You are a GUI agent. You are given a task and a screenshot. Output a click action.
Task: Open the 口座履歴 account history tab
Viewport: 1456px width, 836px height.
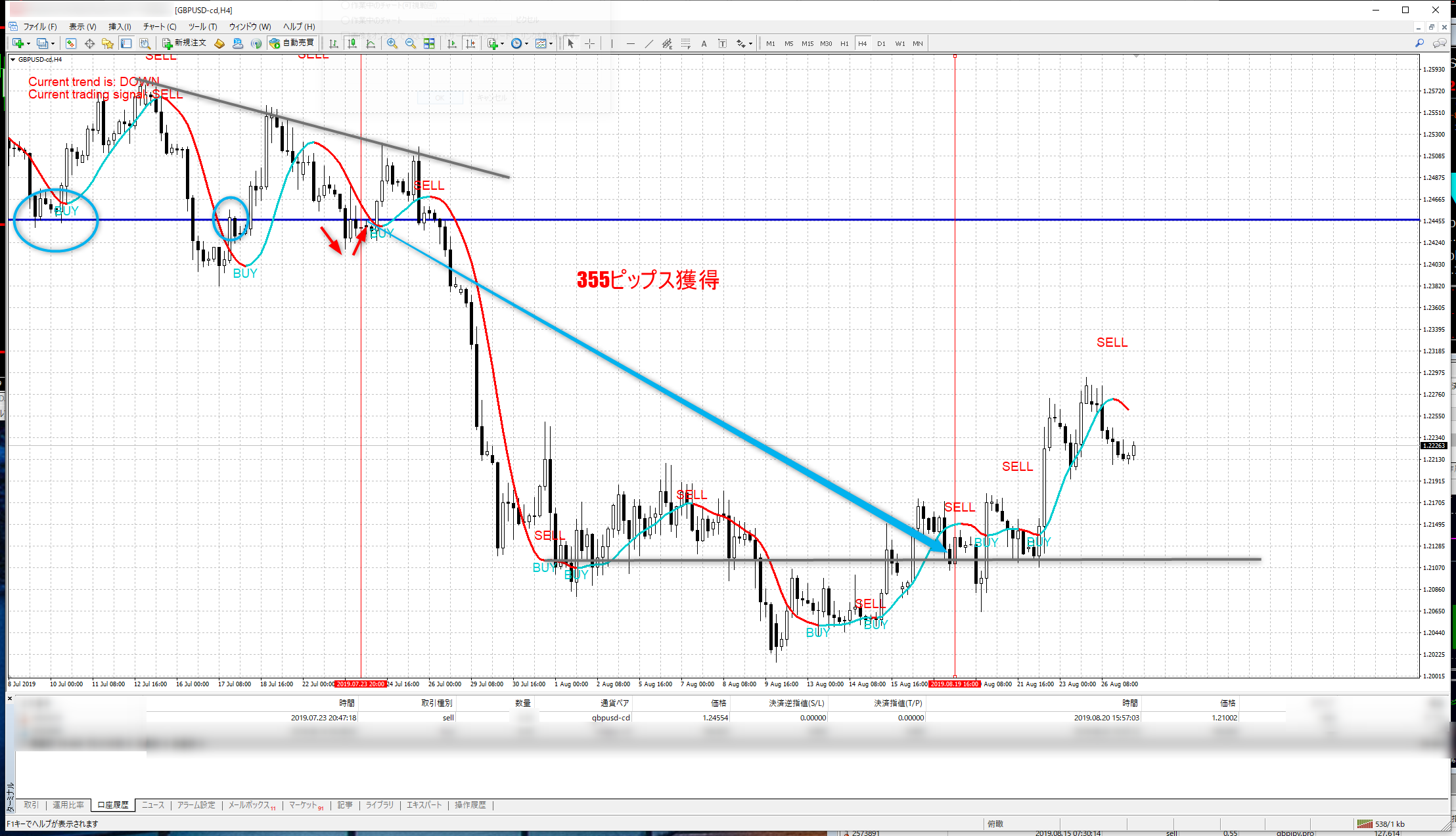[x=113, y=804]
